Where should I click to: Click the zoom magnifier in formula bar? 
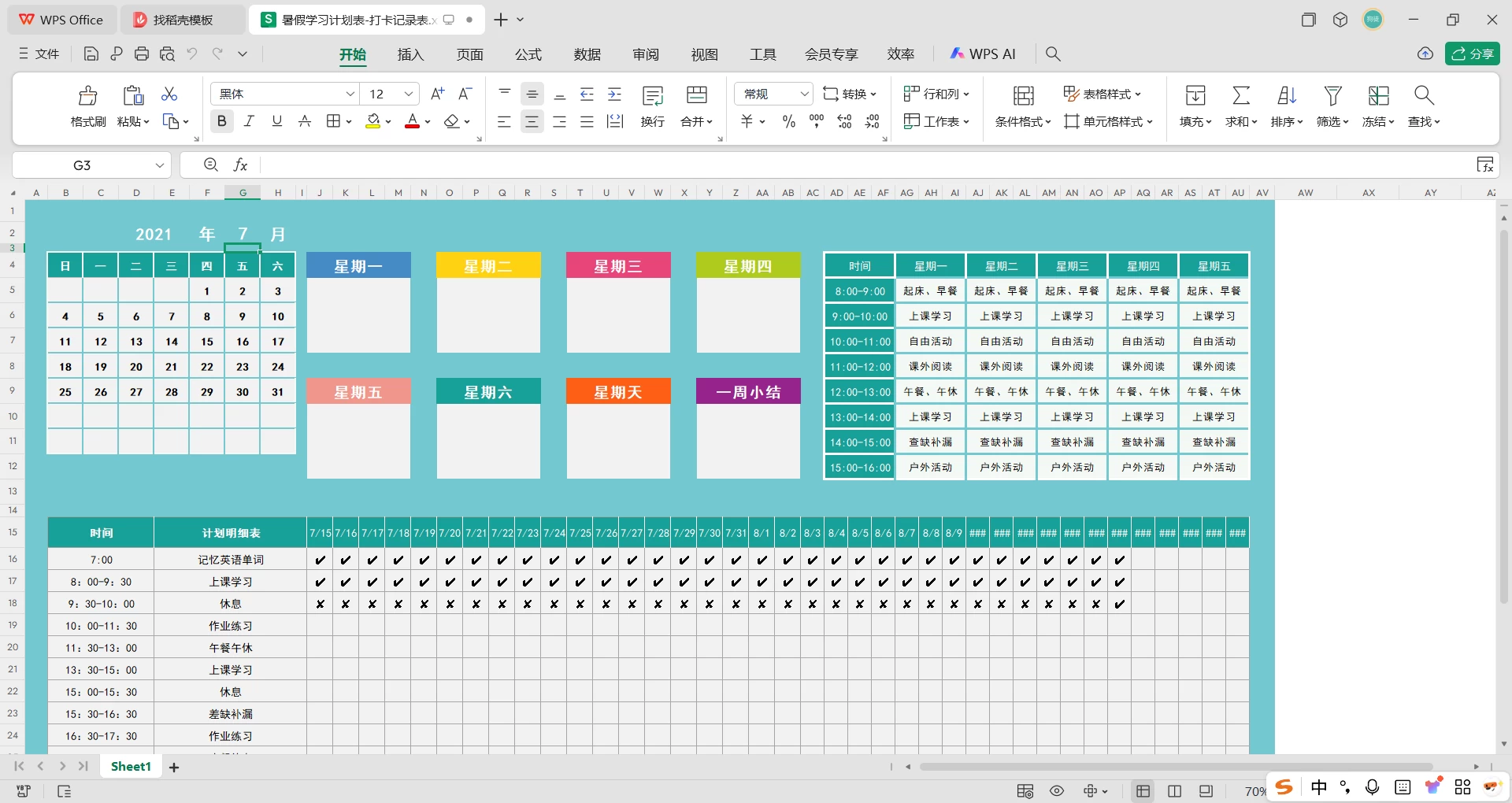(x=210, y=165)
